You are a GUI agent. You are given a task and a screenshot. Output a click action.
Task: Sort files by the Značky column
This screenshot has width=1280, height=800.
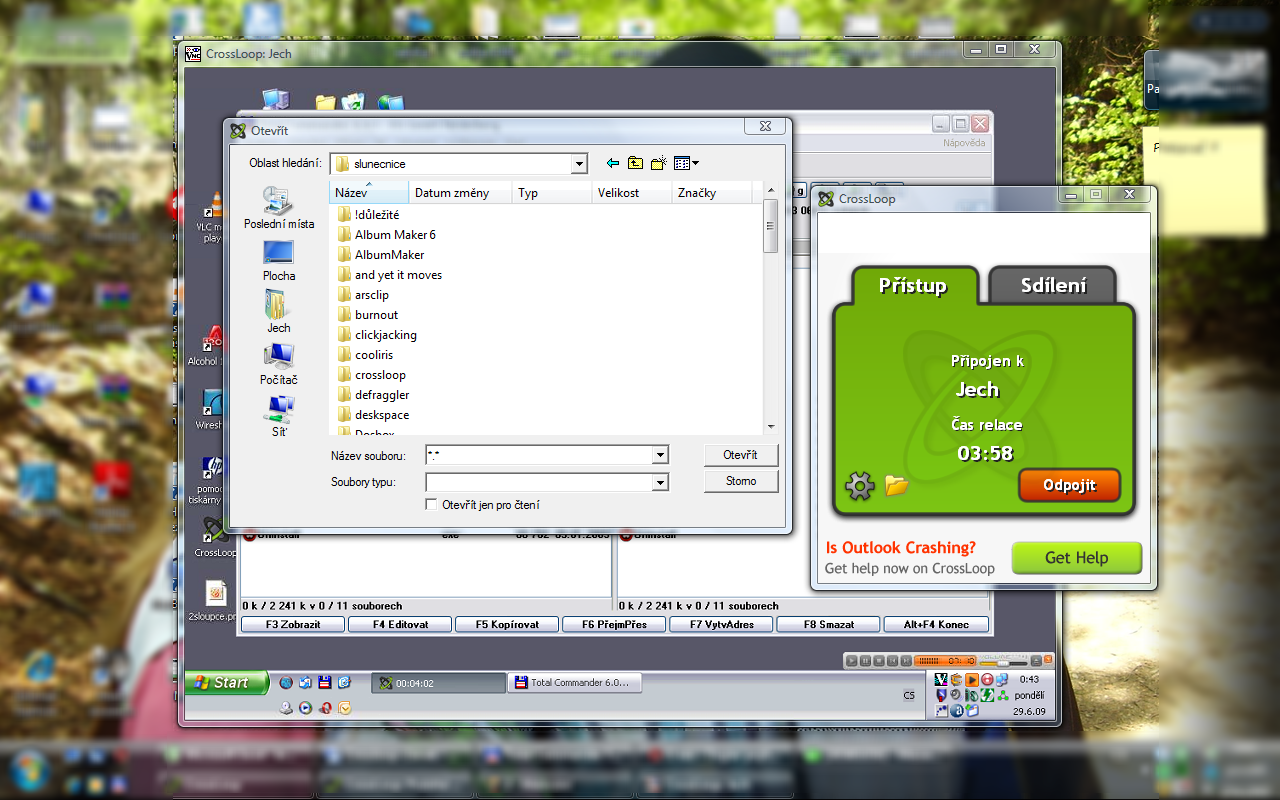pos(711,193)
